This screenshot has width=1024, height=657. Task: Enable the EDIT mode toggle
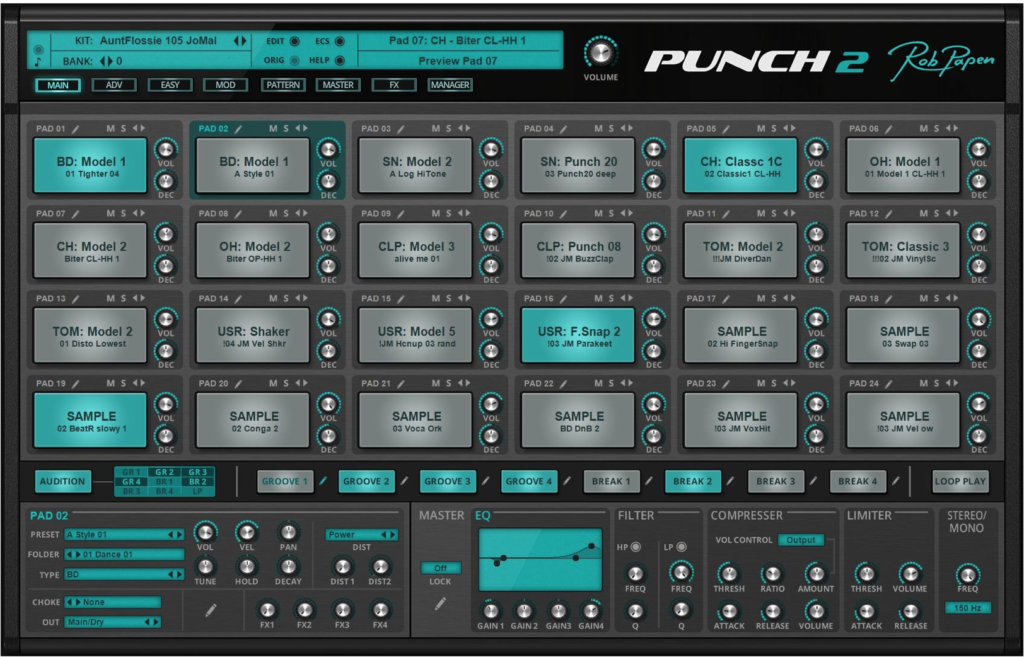(x=294, y=41)
